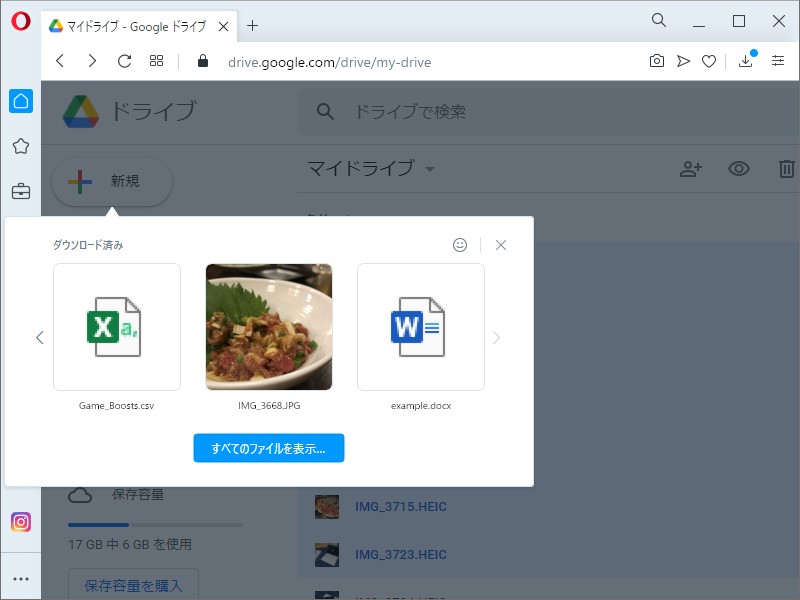Capture page with the Snapshot camera icon
800x600 pixels.
(x=657, y=61)
